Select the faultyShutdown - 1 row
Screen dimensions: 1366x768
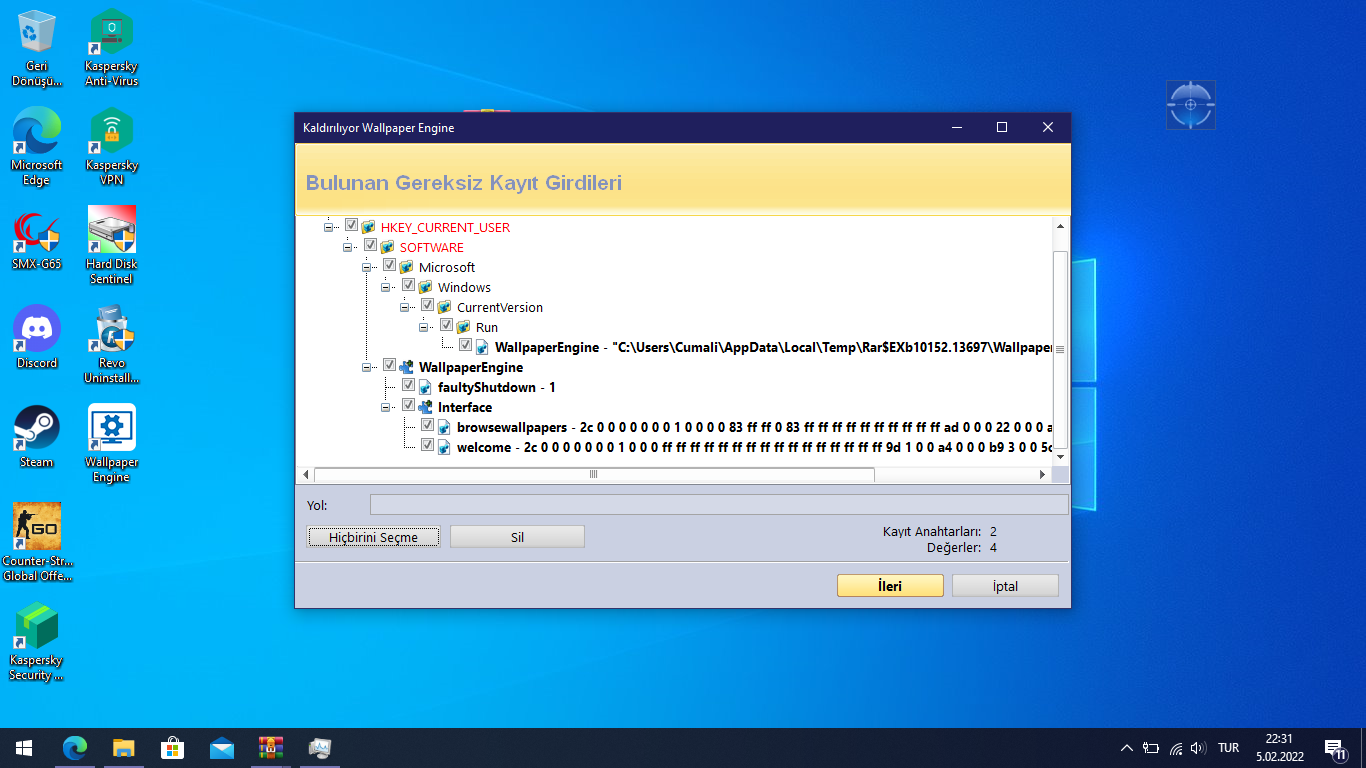tap(497, 387)
